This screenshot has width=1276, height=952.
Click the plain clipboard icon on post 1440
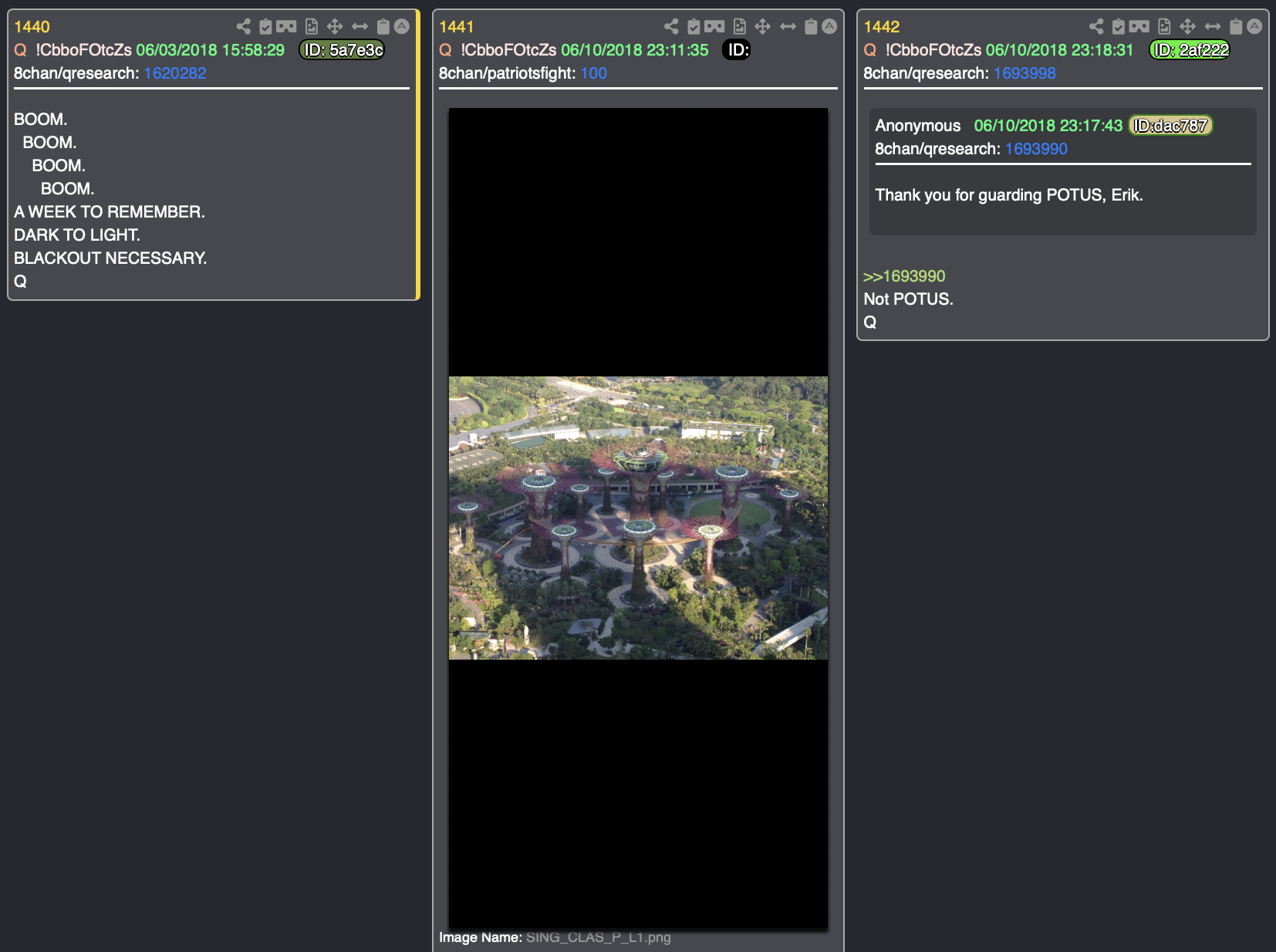coord(383,26)
